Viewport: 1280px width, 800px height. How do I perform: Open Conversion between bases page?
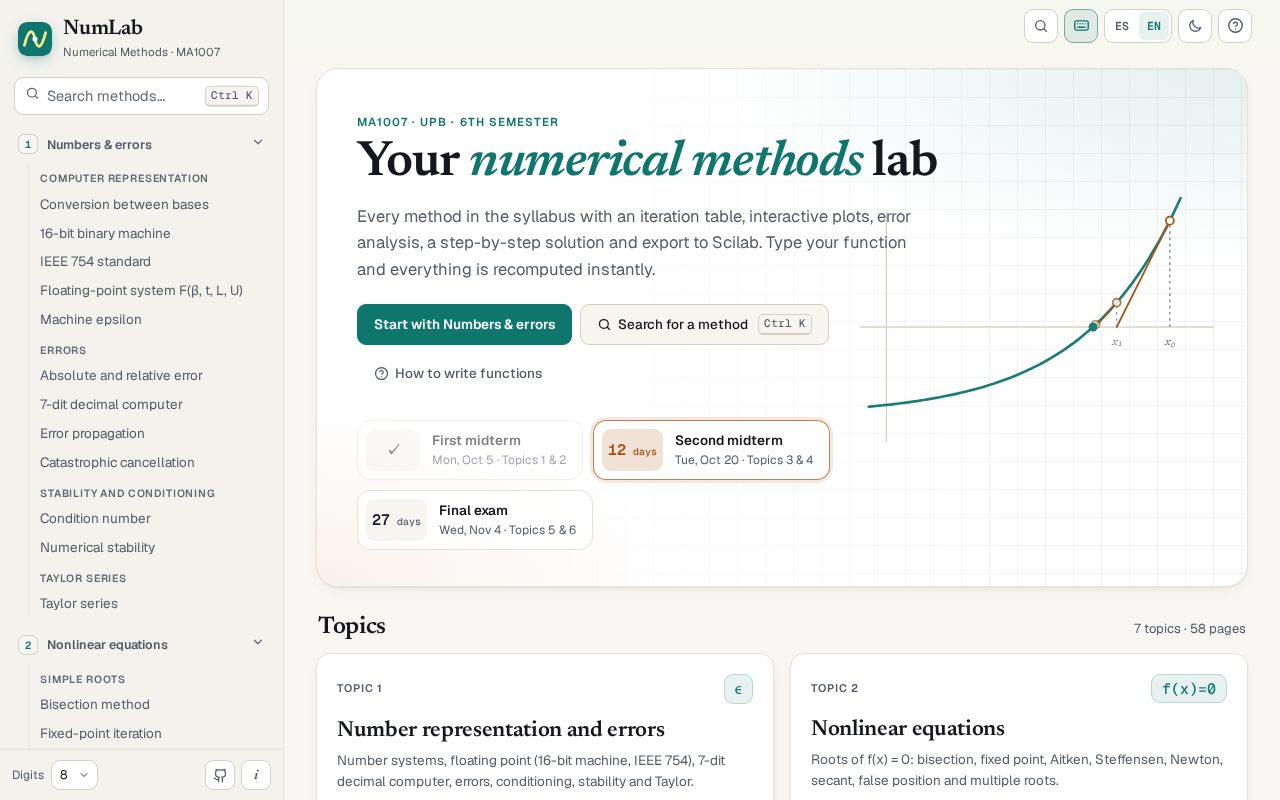[124, 204]
